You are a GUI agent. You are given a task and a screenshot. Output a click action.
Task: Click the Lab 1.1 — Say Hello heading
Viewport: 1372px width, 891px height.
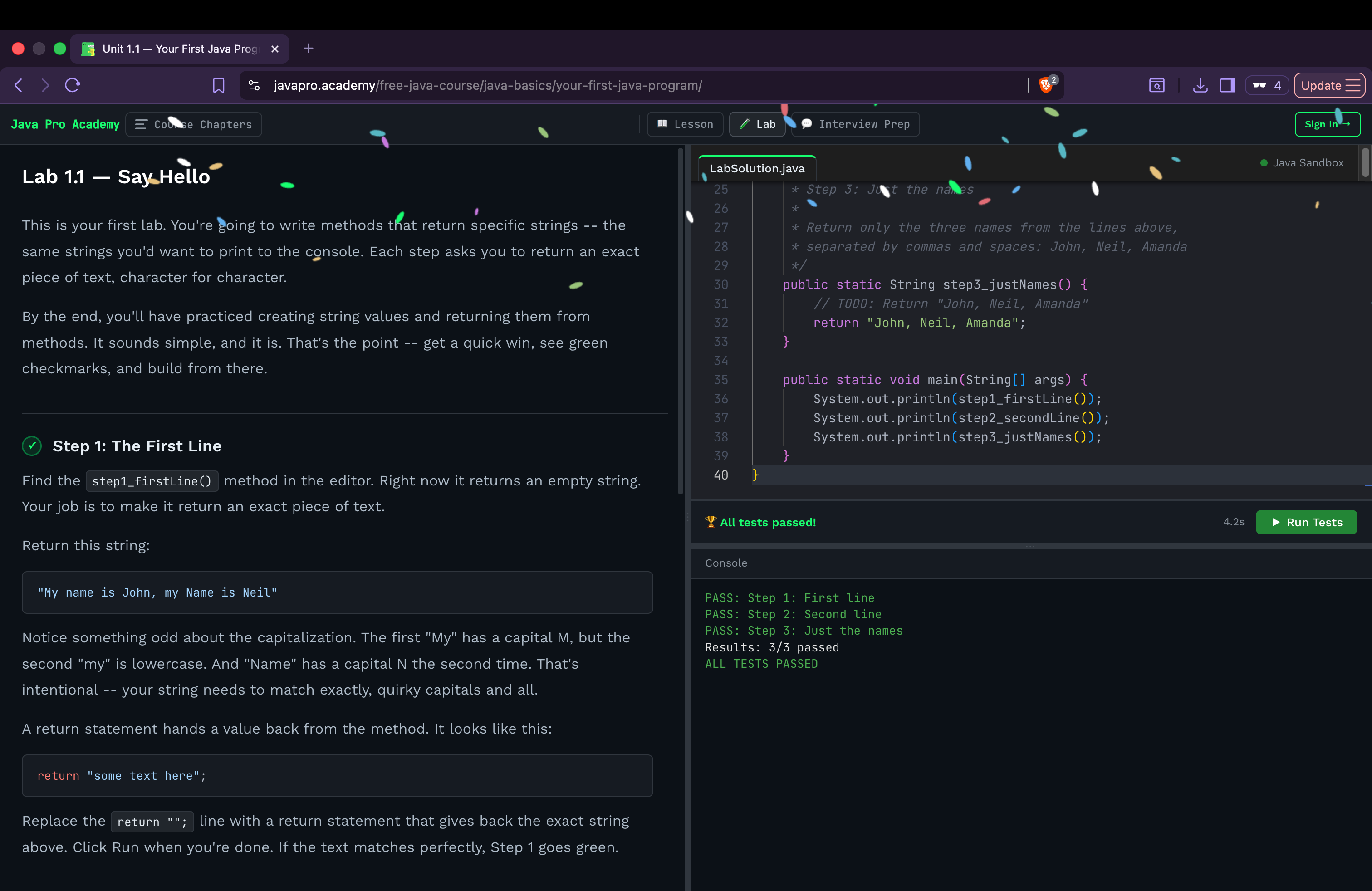(x=116, y=176)
